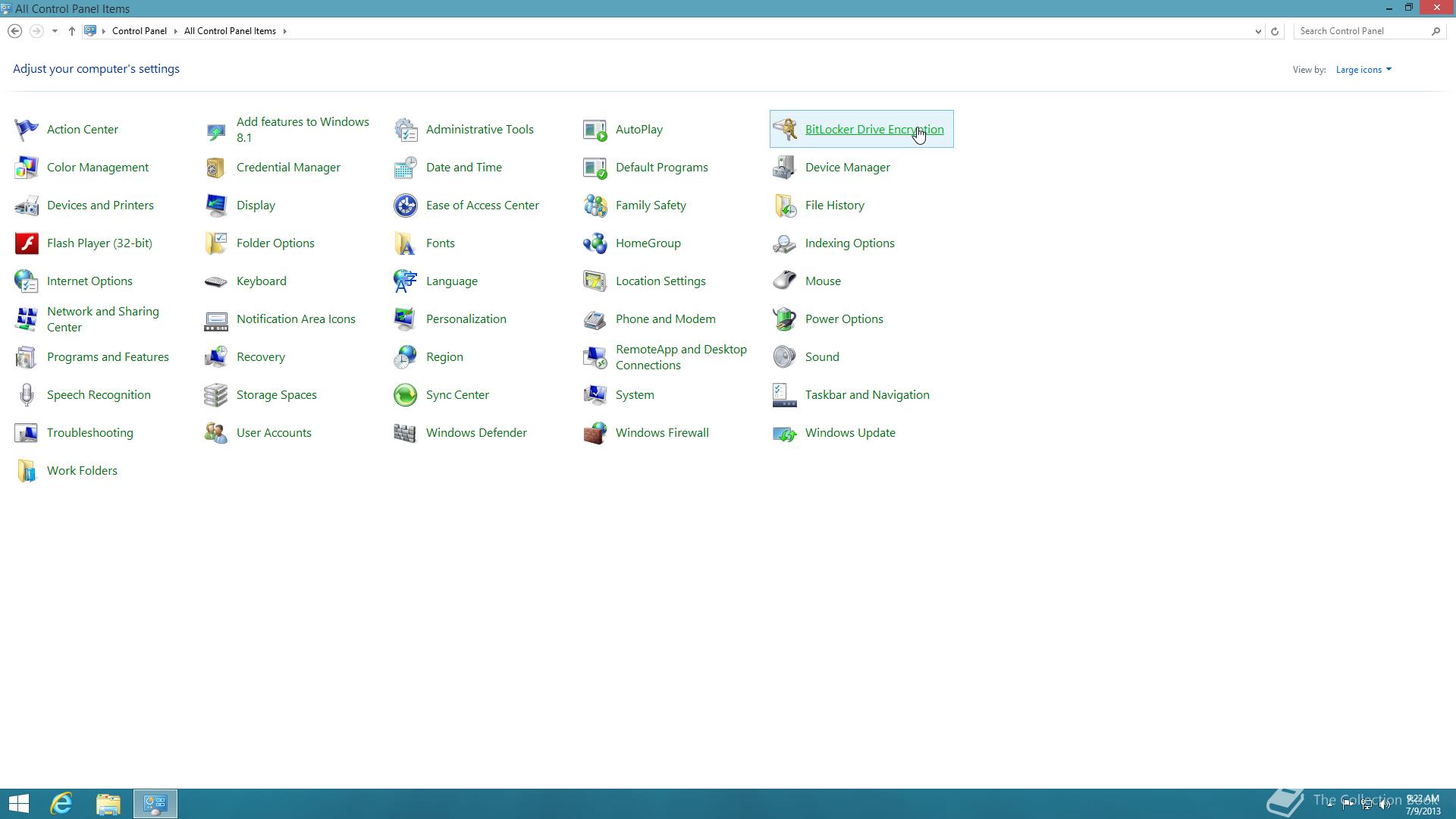Open the Date and Time link
Viewport: 1456px width, 819px height.
pos(464,168)
